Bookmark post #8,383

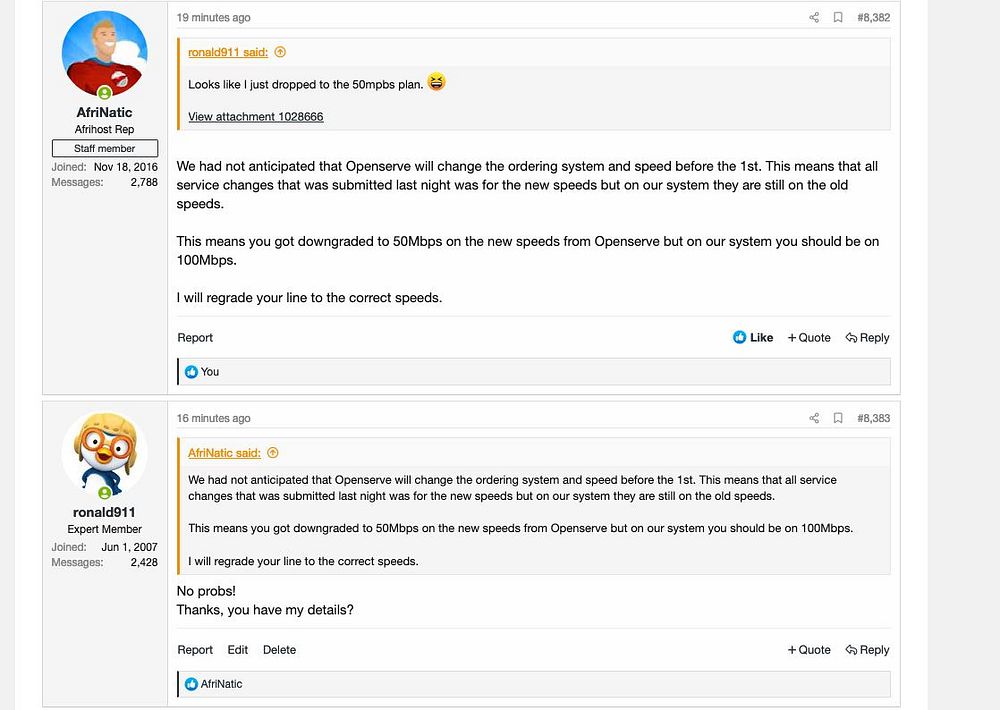(x=838, y=418)
